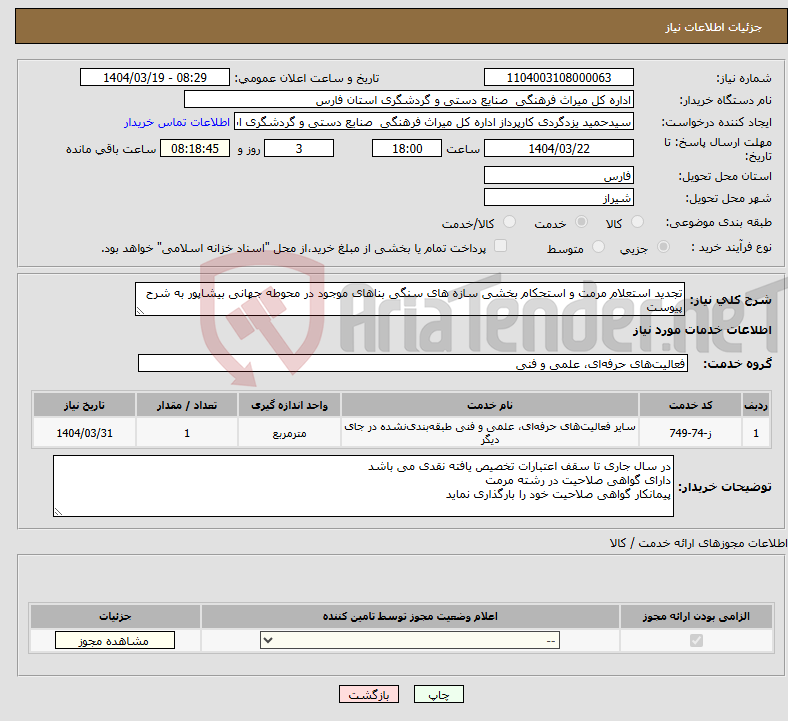This screenshot has width=788, height=721.
Task: Click the اطلاعات خدمات مورد نیاز heading
Action: point(702,330)
